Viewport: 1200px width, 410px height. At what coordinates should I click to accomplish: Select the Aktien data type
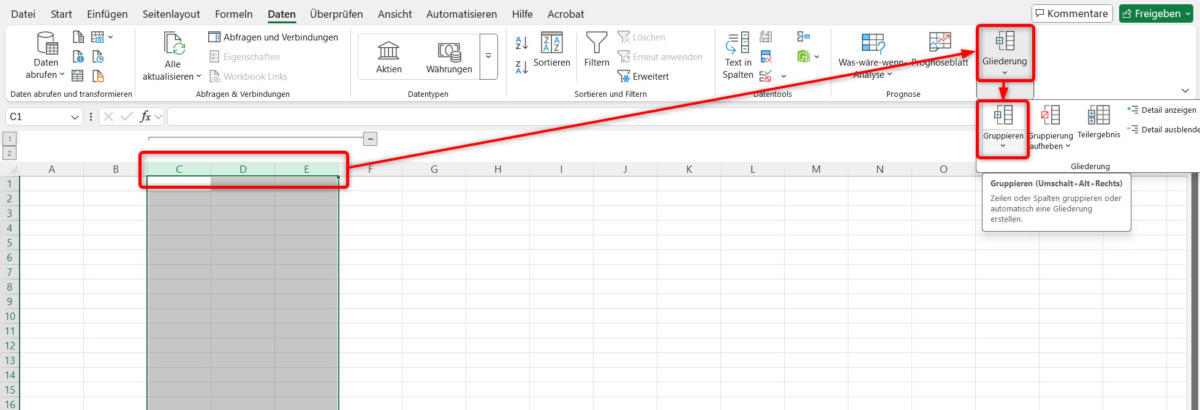389,56
